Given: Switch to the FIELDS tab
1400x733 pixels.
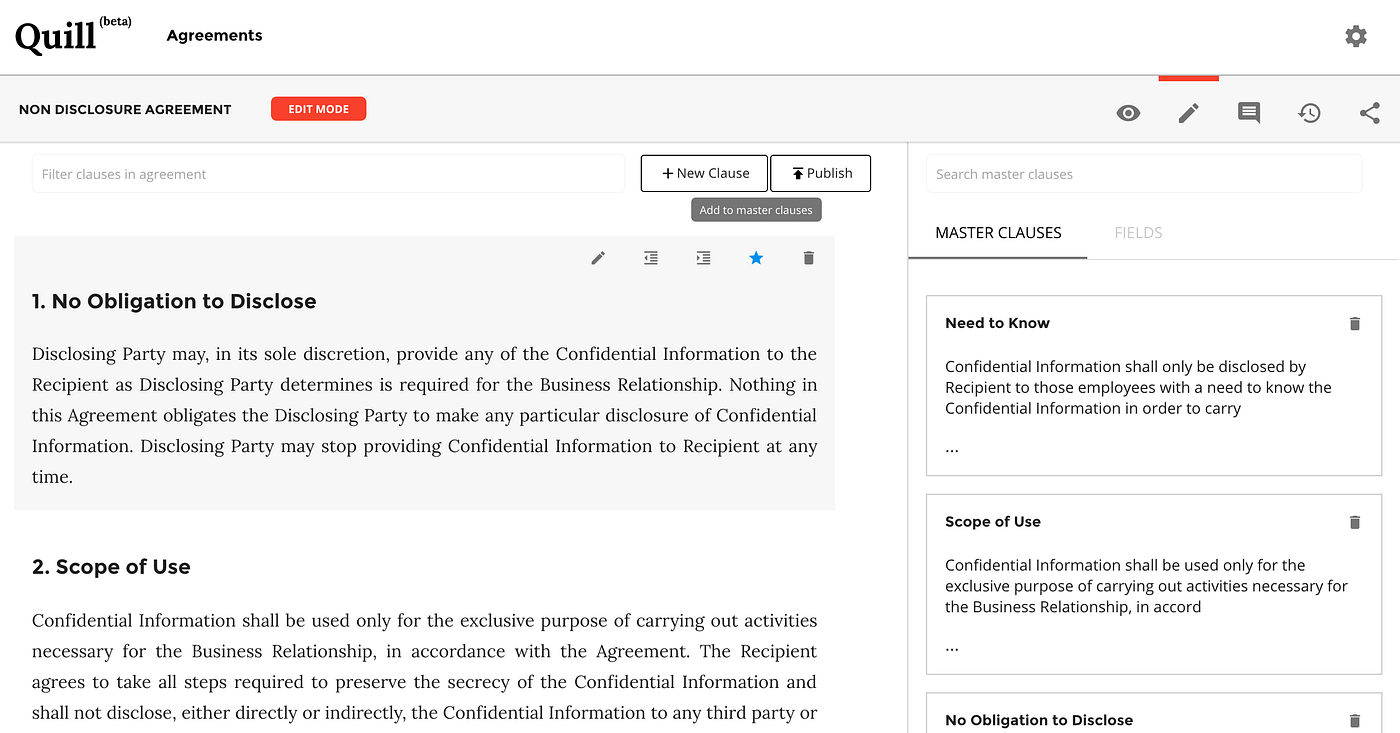Looking at the screenshot, I should (x=1138, y=232).
